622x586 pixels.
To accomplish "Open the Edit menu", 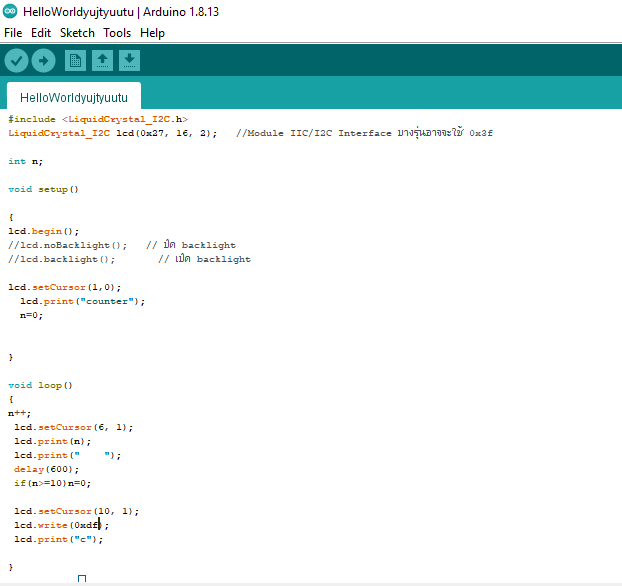I will coord(41,33).
